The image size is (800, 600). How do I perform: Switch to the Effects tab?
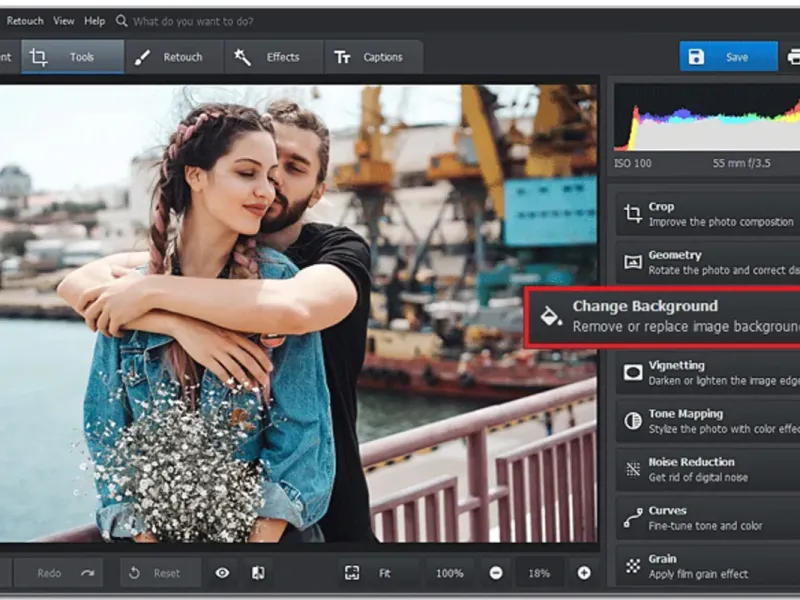268,57
